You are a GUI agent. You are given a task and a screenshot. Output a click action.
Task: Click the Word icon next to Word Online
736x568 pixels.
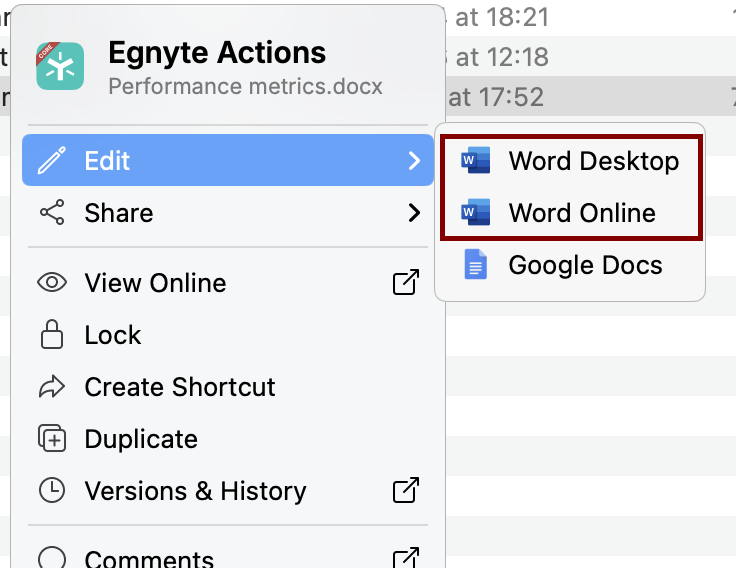click(x=475, y=212)
